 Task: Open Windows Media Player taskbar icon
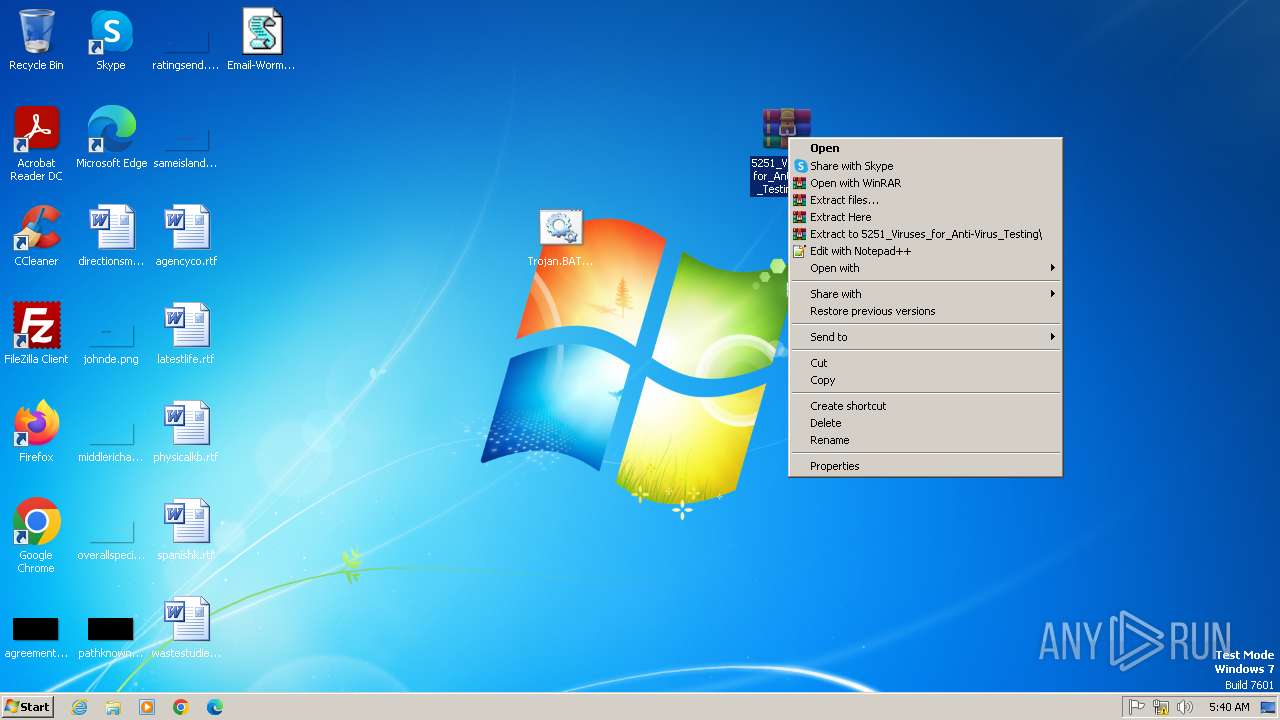pos(147,707)
